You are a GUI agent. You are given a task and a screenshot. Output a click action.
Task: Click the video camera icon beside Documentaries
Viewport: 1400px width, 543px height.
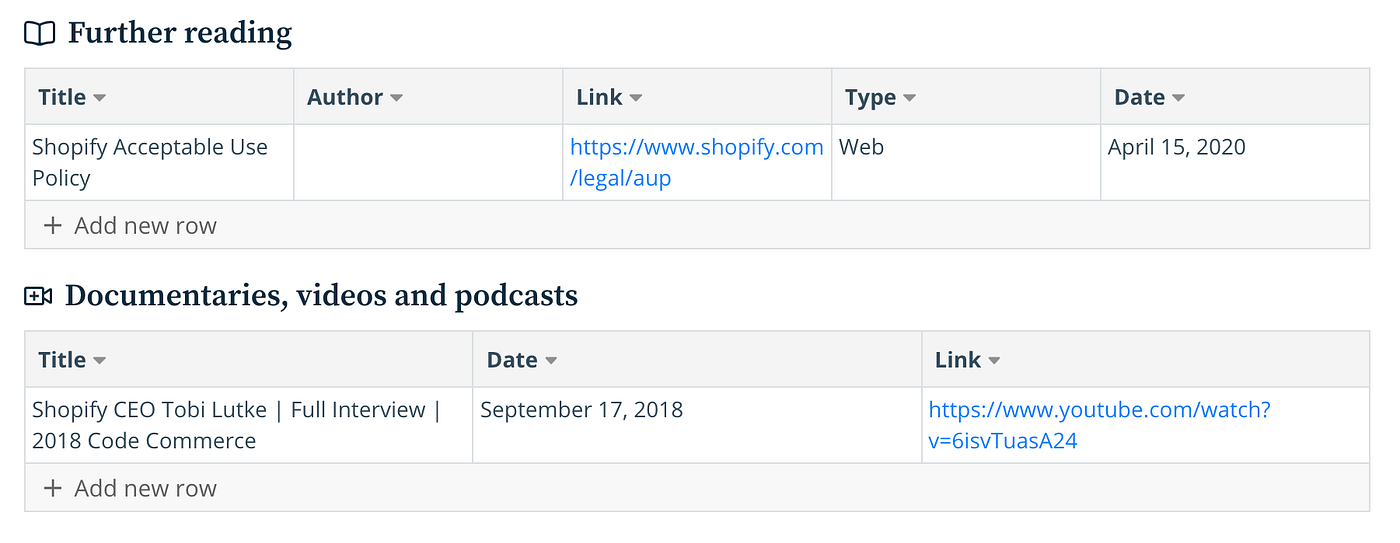(x=38, y=296)
